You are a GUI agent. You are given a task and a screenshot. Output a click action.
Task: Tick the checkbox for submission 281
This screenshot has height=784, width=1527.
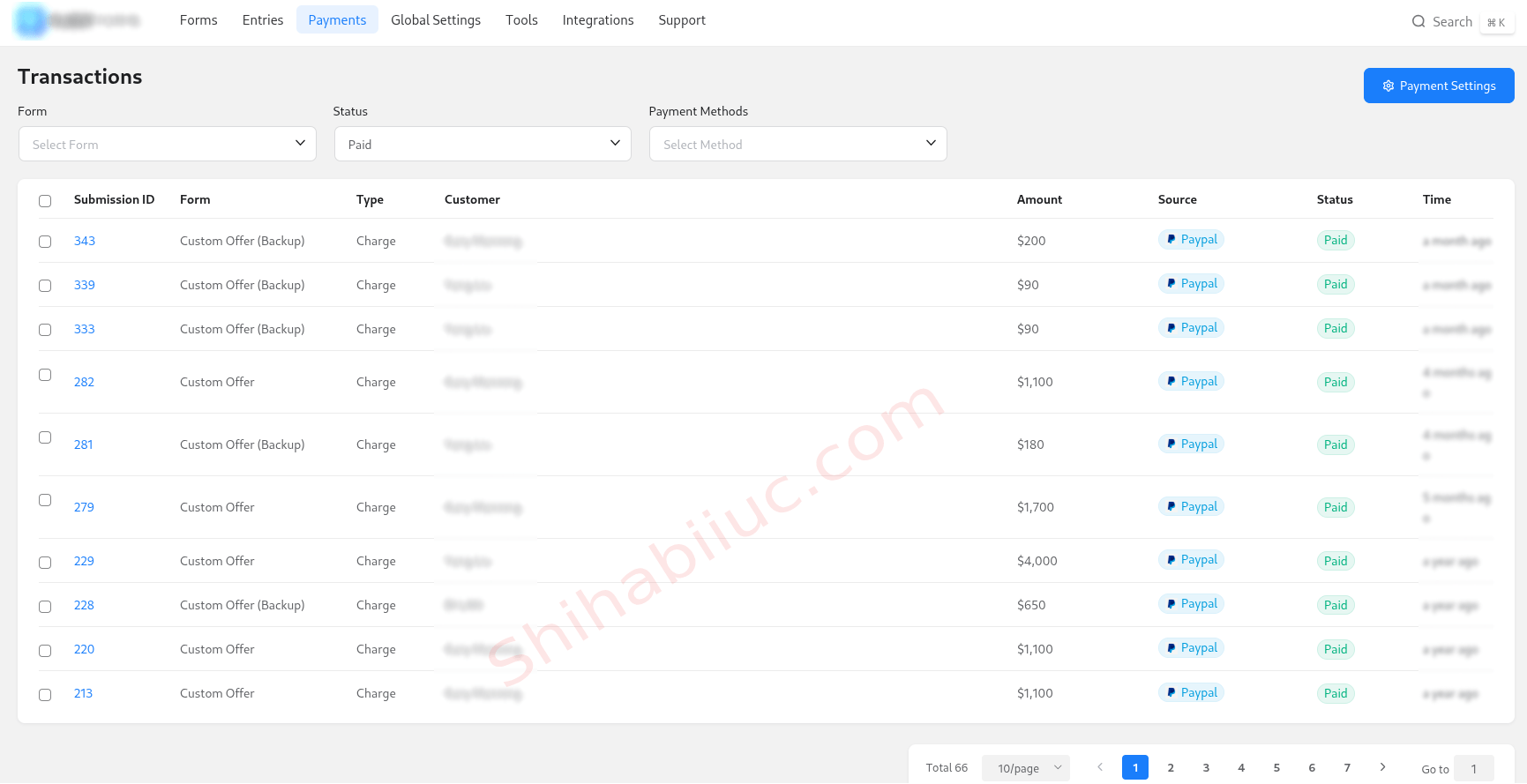(x=45, y=437)
